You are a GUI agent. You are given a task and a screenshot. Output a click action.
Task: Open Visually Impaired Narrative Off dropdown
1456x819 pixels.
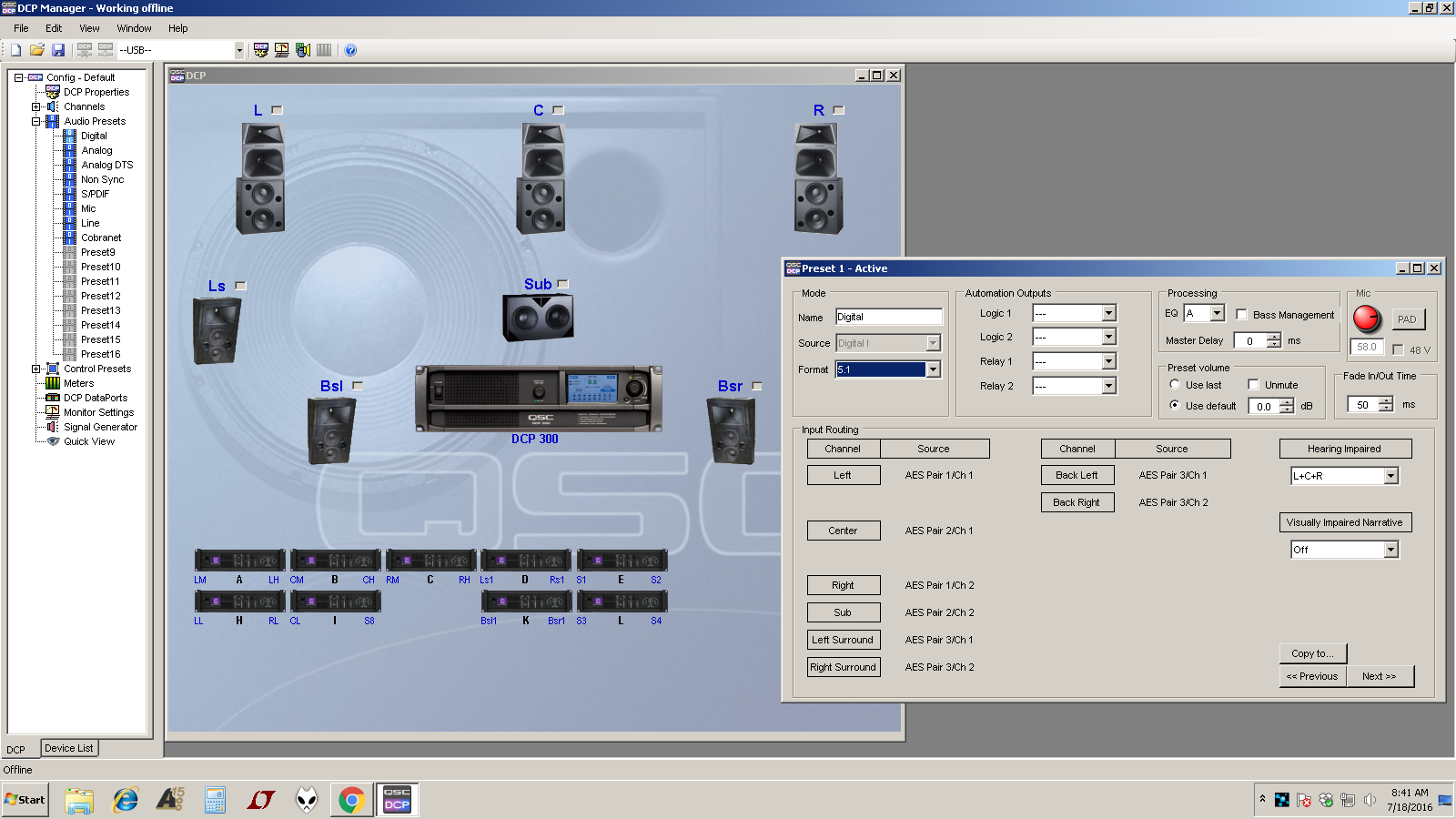click(1390, 550)
